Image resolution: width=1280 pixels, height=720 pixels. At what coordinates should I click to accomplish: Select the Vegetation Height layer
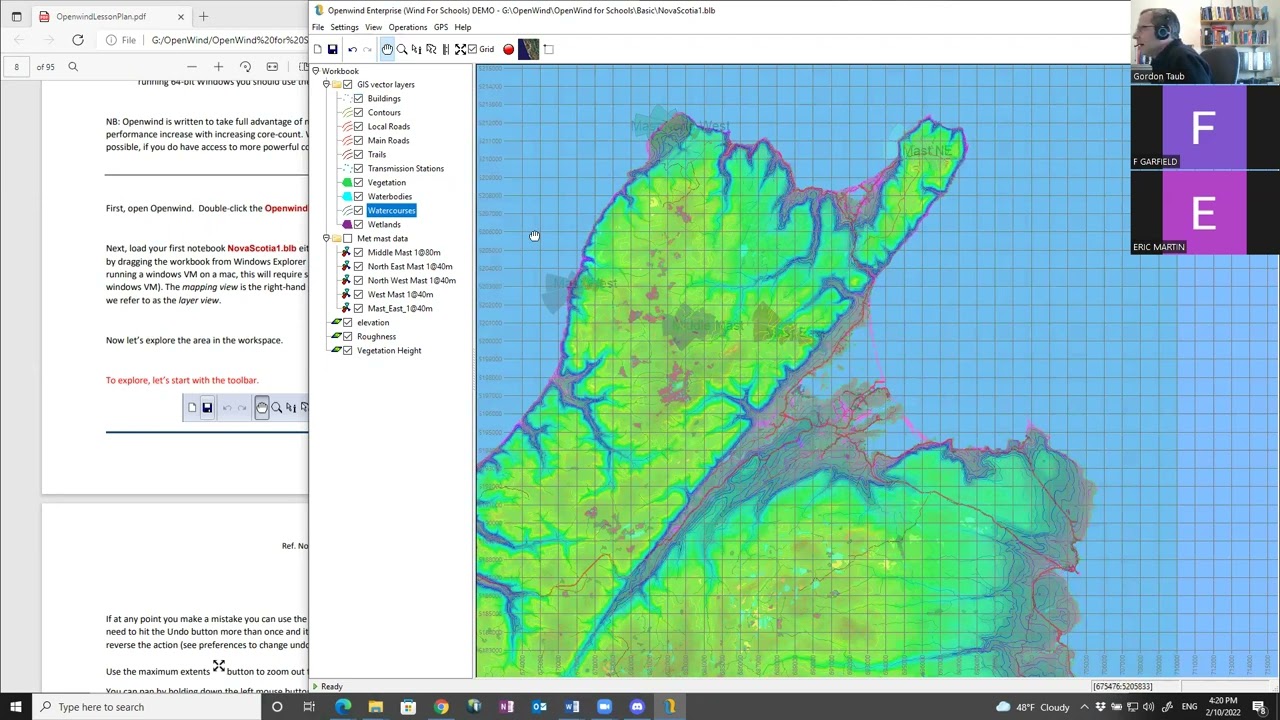coord(389,350)
